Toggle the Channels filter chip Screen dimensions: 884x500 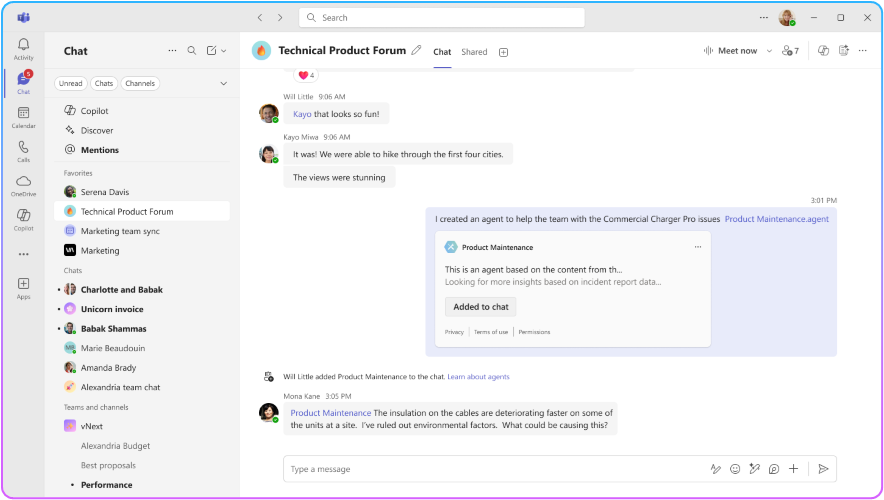tap(140, 83)
